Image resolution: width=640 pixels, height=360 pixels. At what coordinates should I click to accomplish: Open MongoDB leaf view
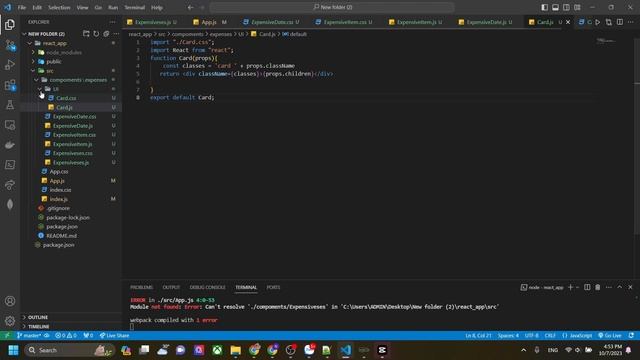[x=10, y=204]
